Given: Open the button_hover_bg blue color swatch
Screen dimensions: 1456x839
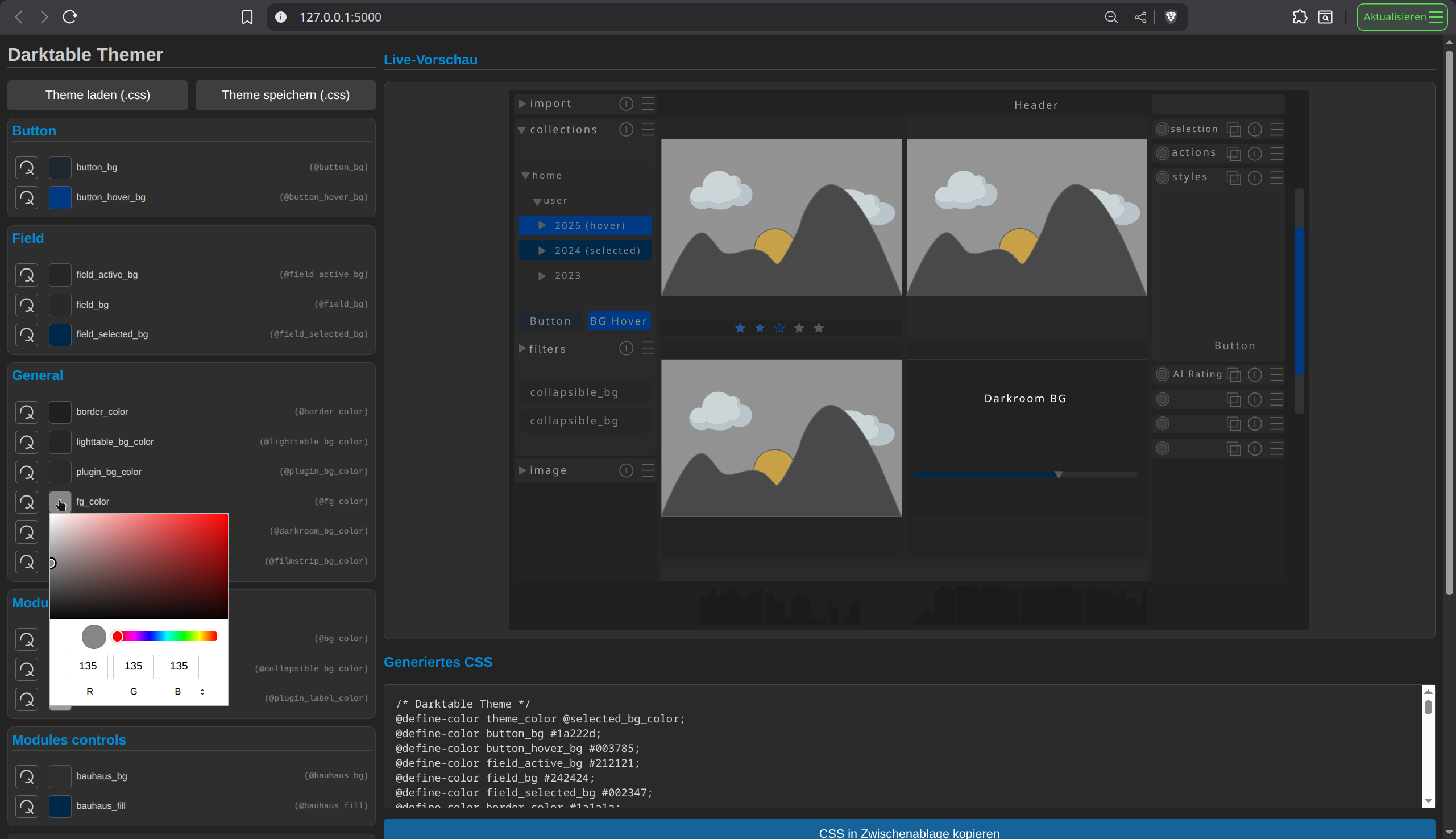Looking at the screenshot, I should [x=60, y=197].
